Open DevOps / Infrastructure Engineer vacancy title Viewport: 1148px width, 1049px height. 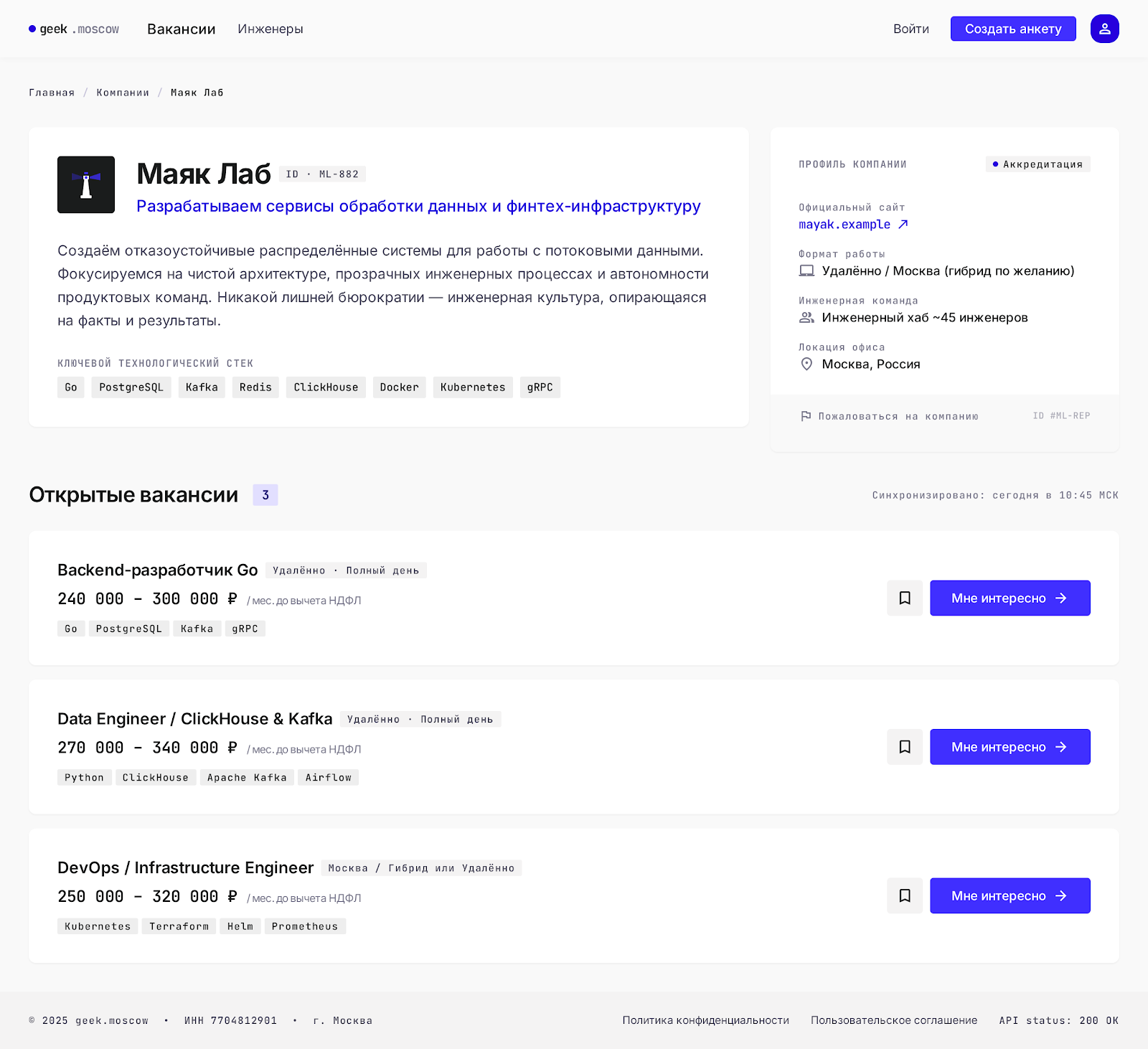pos(186,867)
